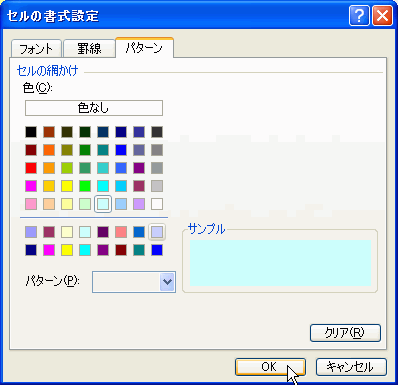Select the 50% gray swatch

pyautogui.click(x=157, y=150)
